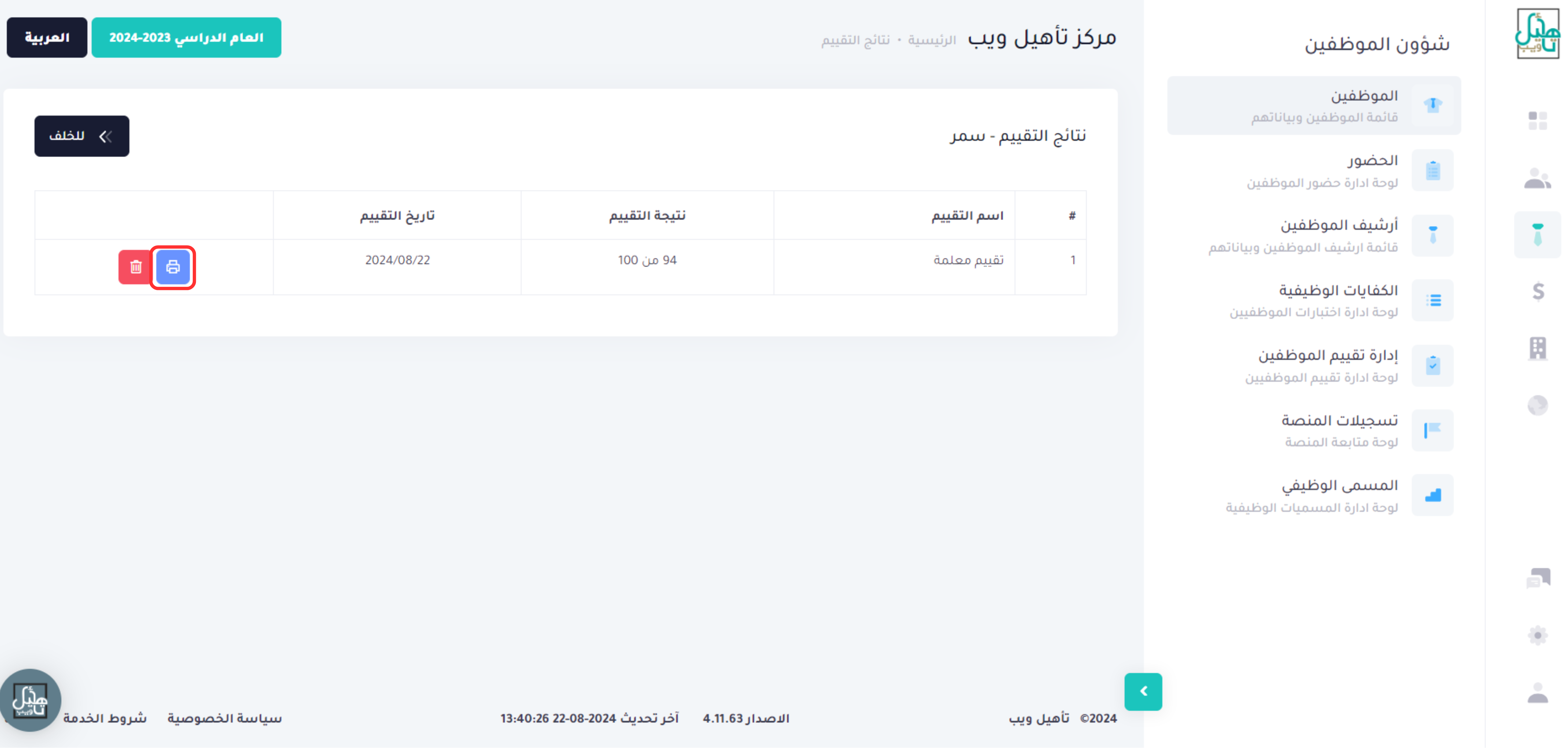The width and height of the screenshot is (1568, 748).
Task: Click the الكفايات الوظيفية list icon
Action: tap(1433, 301)
